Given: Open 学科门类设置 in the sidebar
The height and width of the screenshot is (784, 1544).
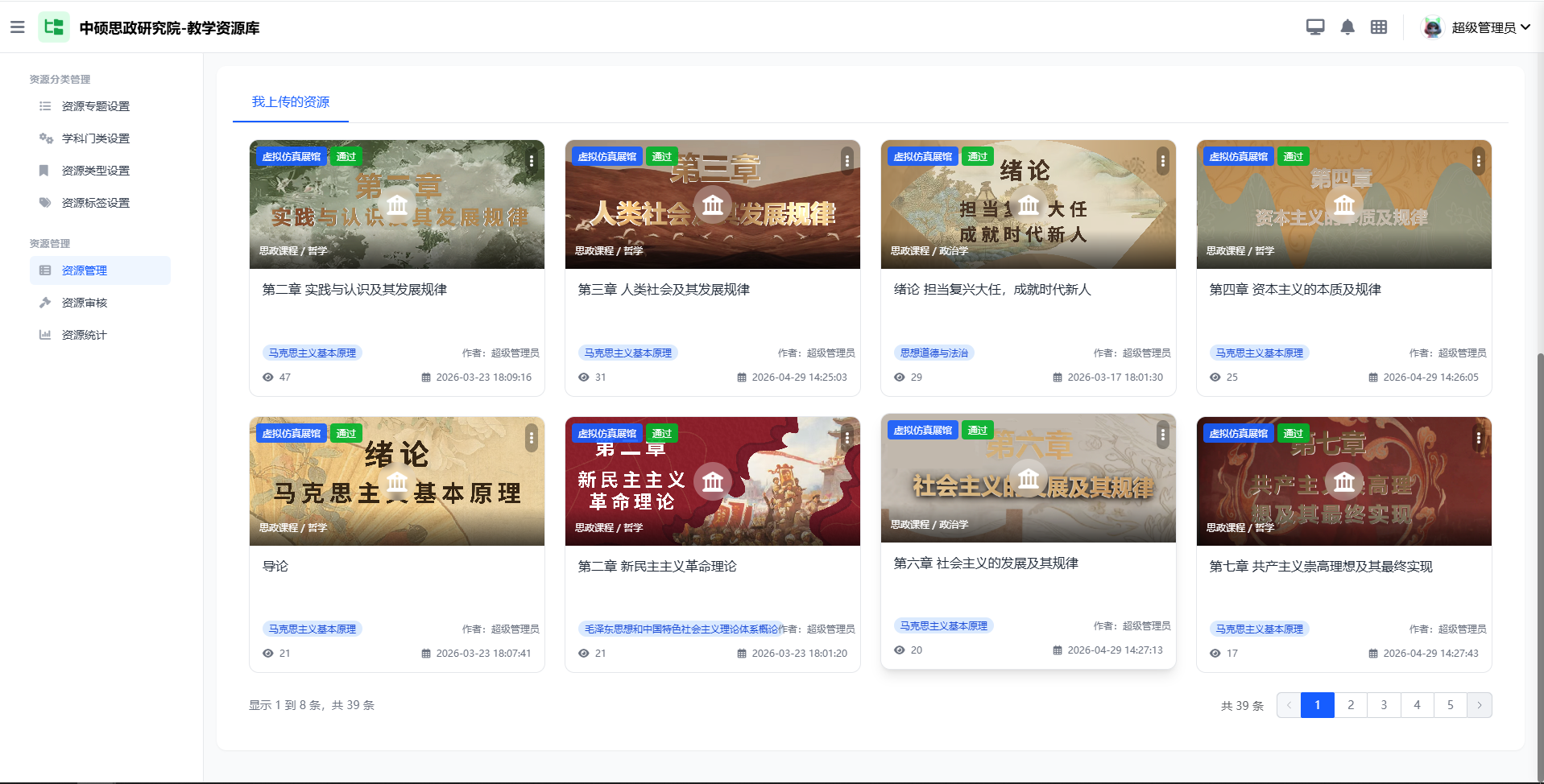Looking at the screenshot, I should pos(96,138).
